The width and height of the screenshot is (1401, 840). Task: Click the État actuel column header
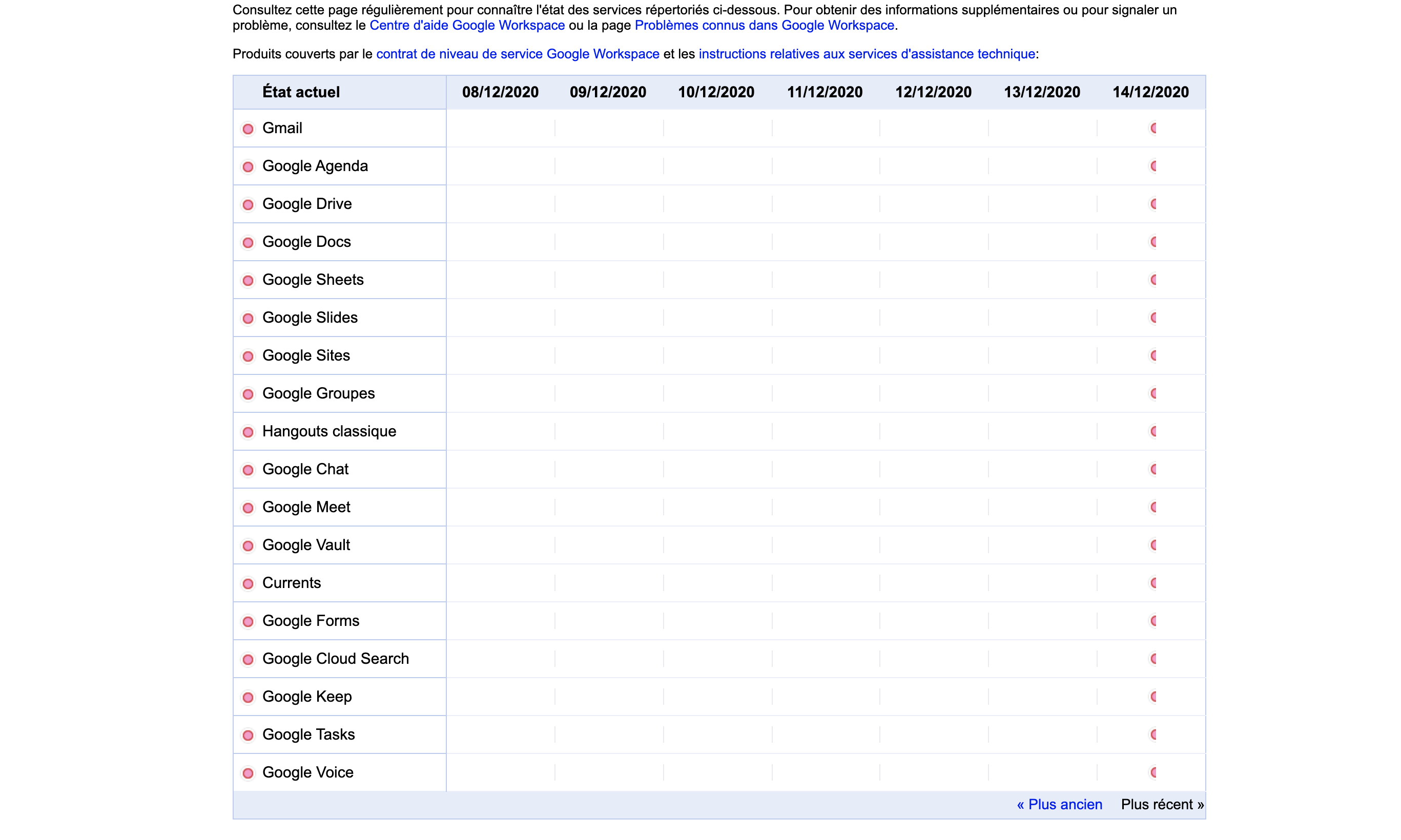(x=301, y=92)
